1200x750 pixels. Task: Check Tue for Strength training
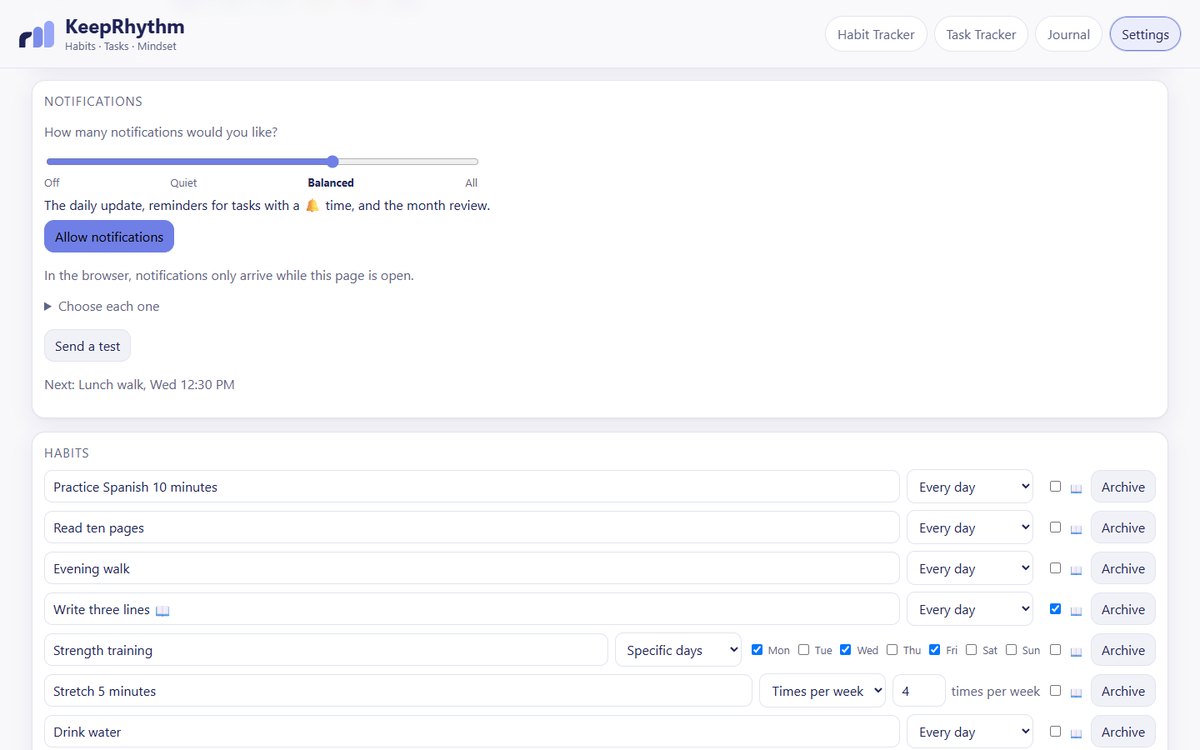[x=803, y=649]
